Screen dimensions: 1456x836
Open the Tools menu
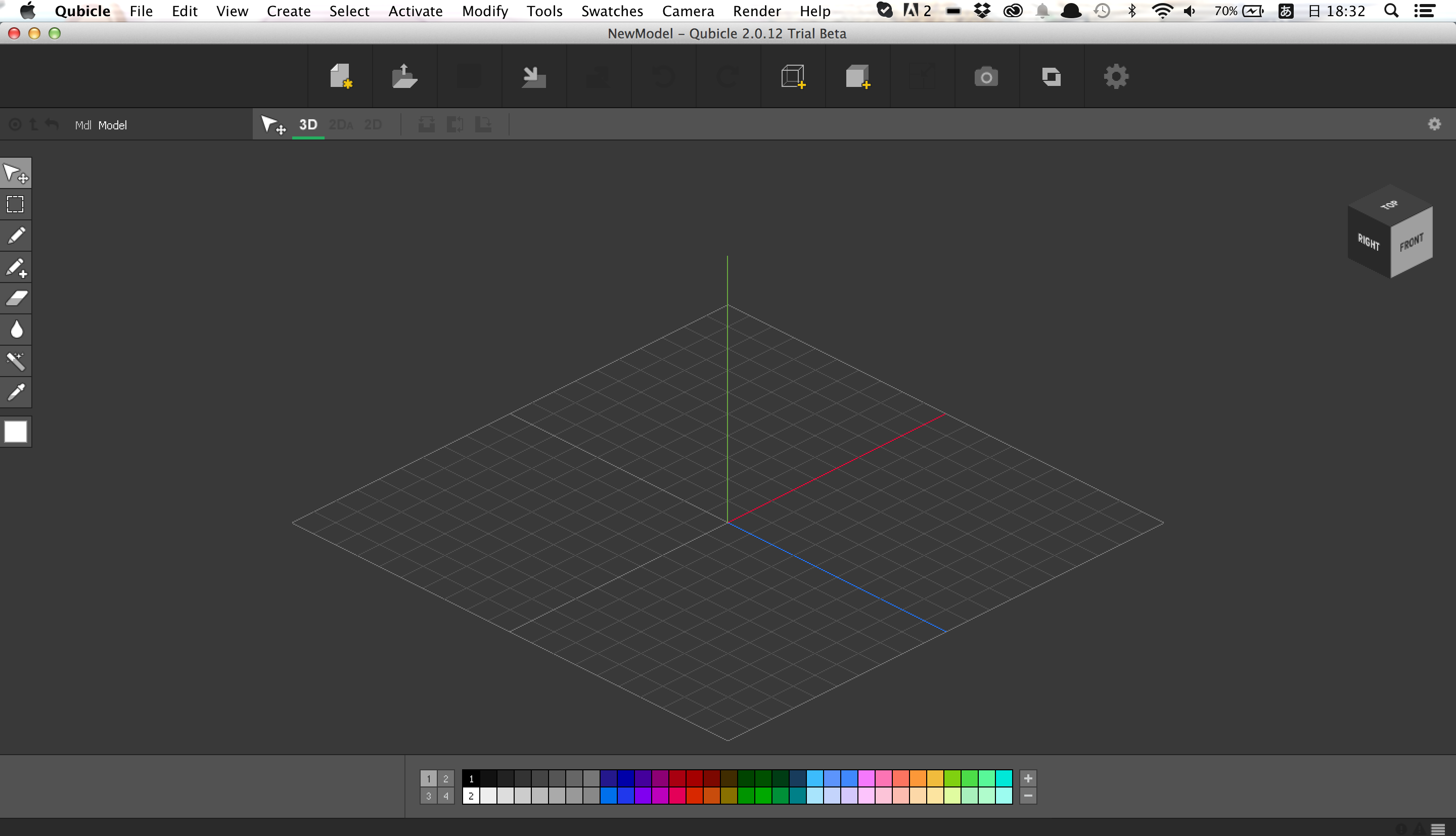pyautogui.click(x=544, y=11)
